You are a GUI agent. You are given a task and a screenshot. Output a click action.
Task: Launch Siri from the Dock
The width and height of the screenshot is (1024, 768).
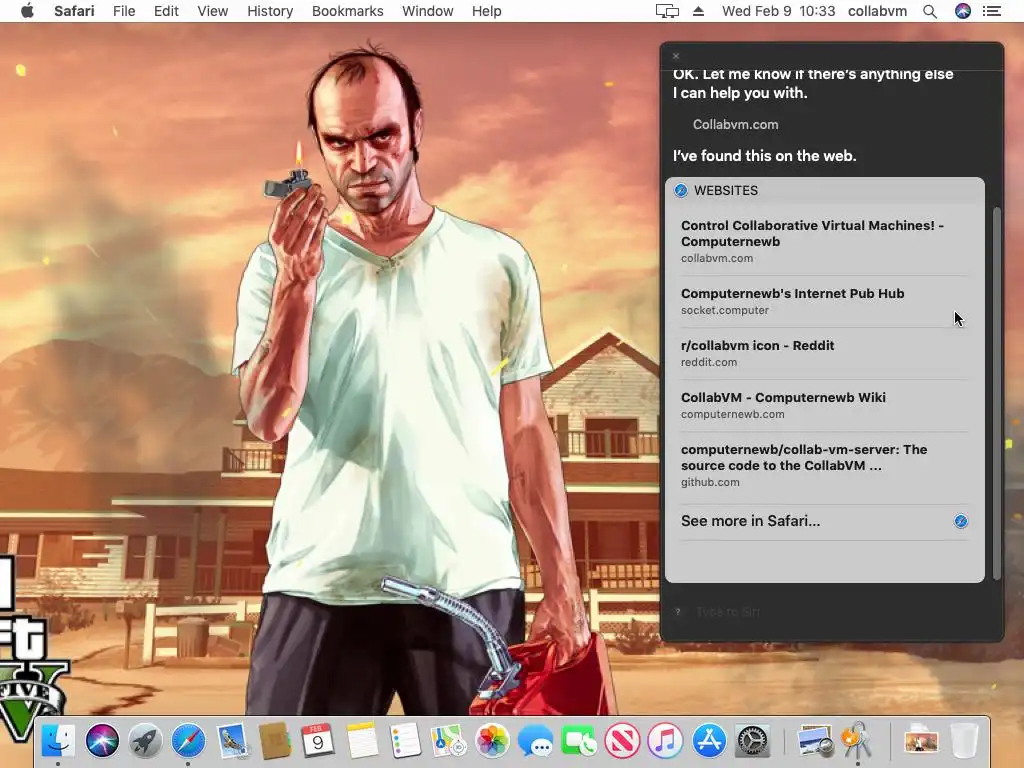point(102,741)
